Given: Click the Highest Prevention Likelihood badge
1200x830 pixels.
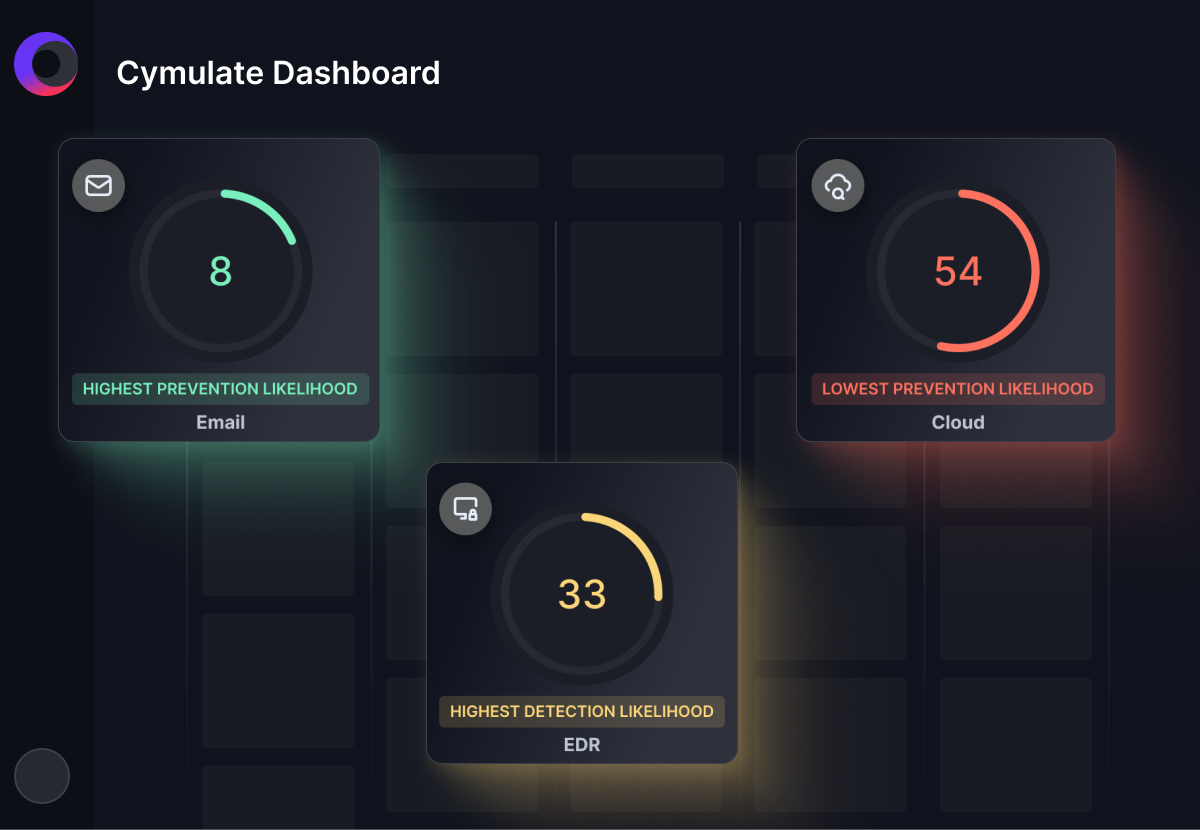Looking at the screenshot, I should coord(220,389).
